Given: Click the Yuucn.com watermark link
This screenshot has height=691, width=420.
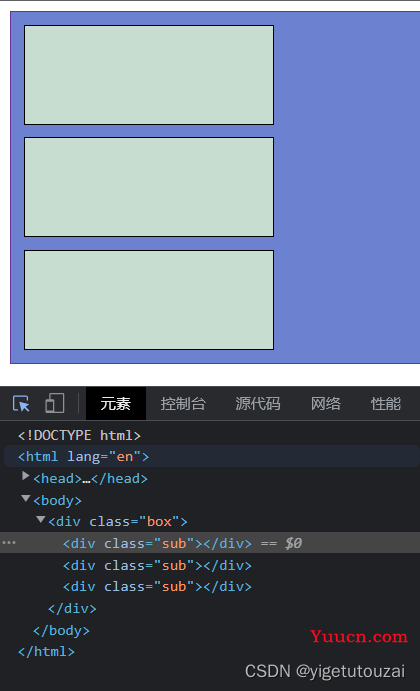Looking at the screenshot, I should click(x=359, y=636).
